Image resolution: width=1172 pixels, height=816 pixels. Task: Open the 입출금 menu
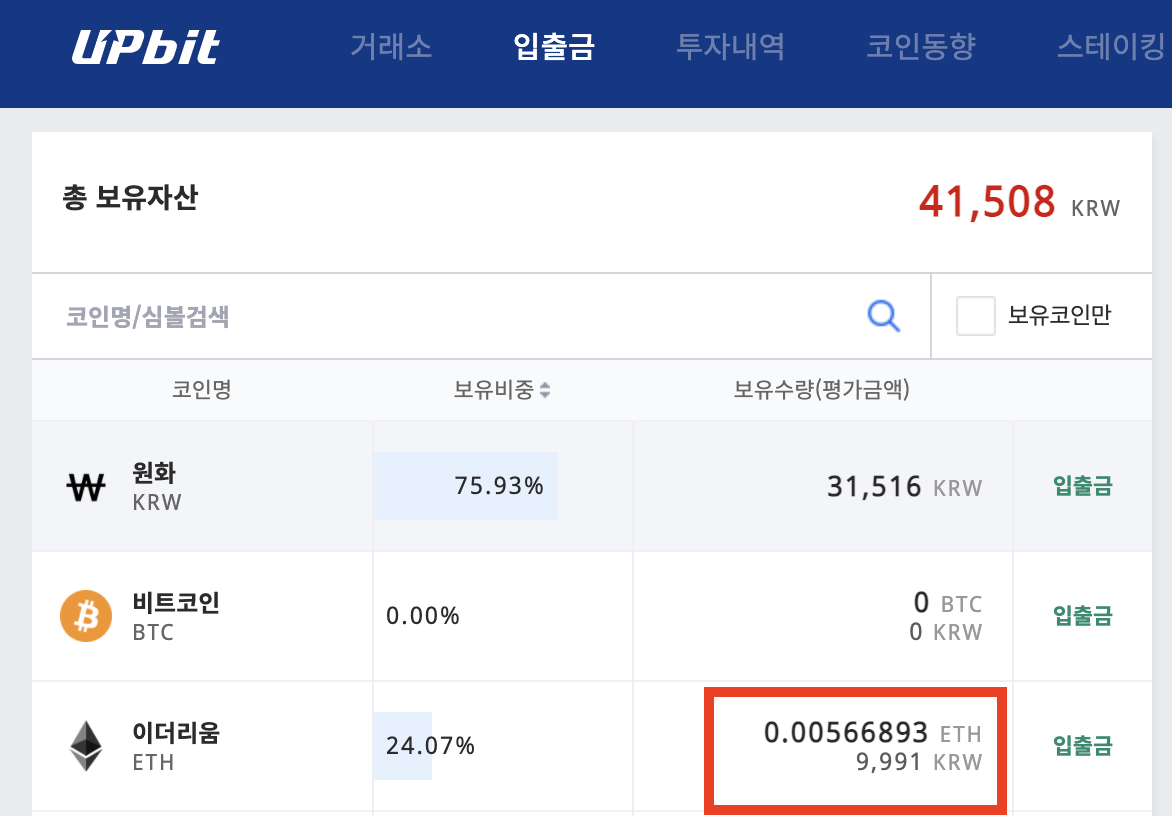[554, 46]
